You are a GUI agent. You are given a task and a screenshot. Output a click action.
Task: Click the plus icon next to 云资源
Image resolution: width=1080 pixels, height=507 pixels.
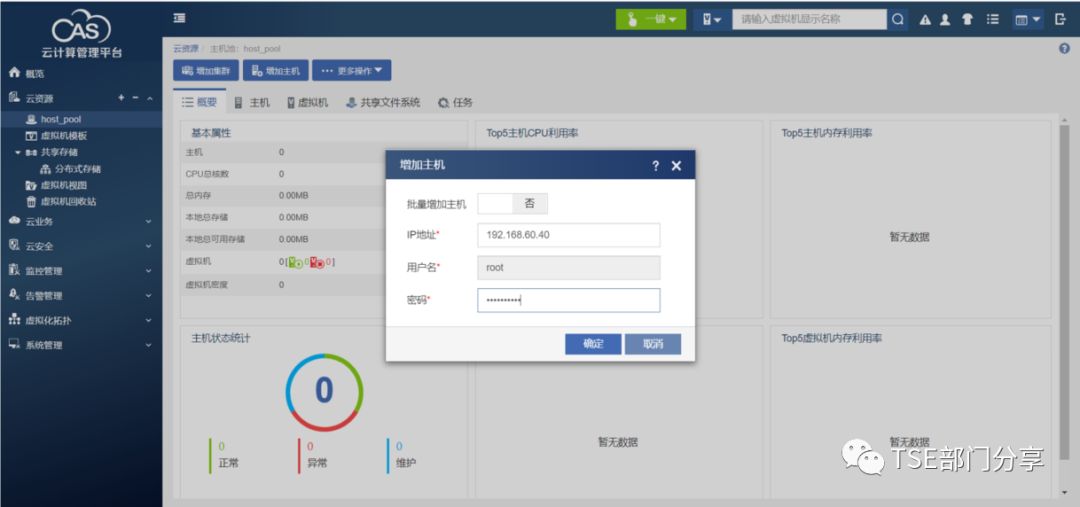pos(121,98)
